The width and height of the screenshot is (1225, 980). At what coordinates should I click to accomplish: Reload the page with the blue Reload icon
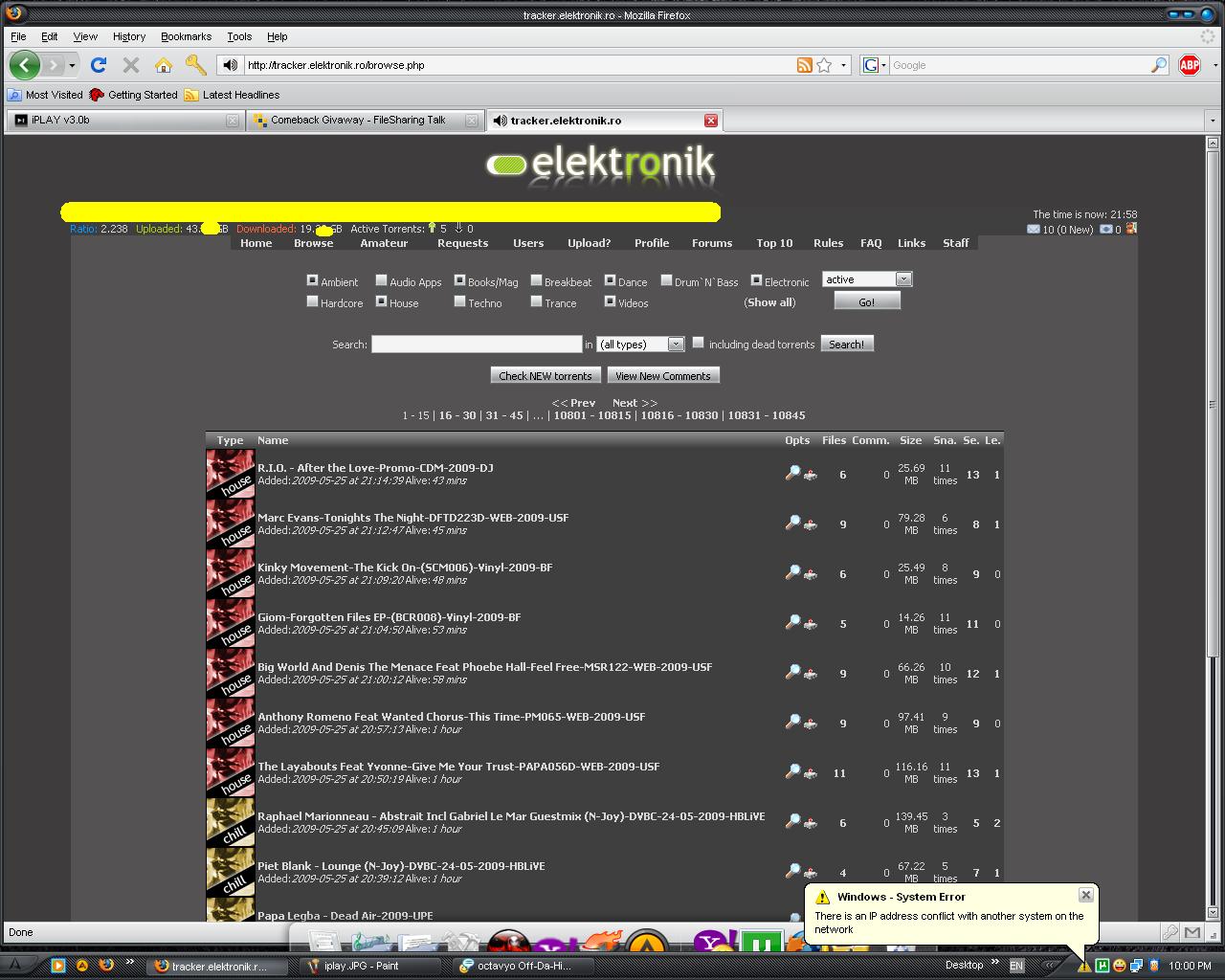coord(98,65)
